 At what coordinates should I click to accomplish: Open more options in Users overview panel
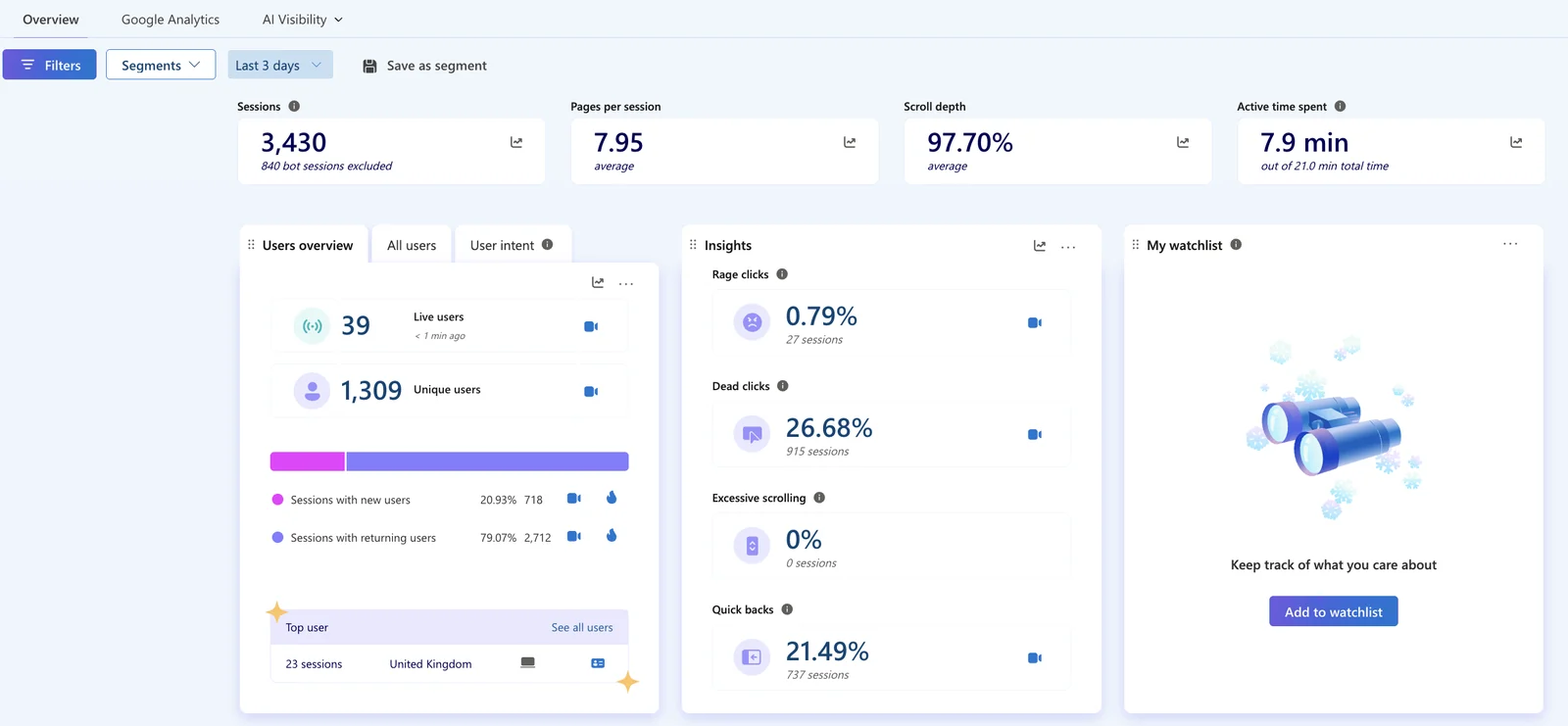coord(626,283)
